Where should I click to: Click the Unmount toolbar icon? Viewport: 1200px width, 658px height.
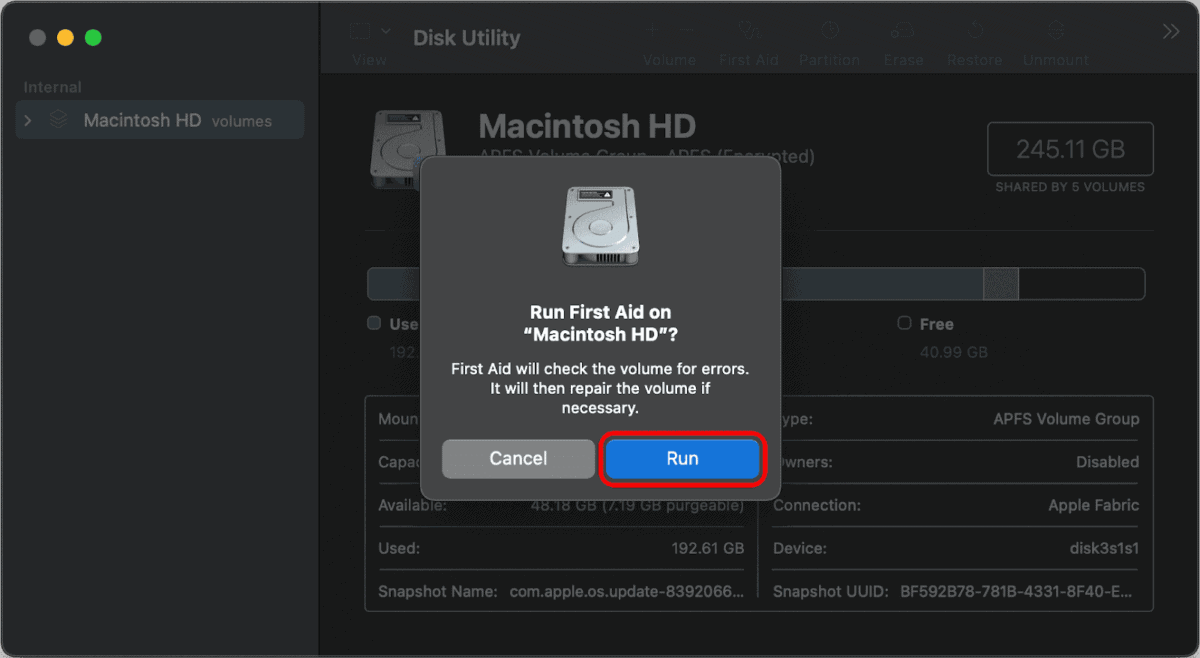[x=1055, y=31]
